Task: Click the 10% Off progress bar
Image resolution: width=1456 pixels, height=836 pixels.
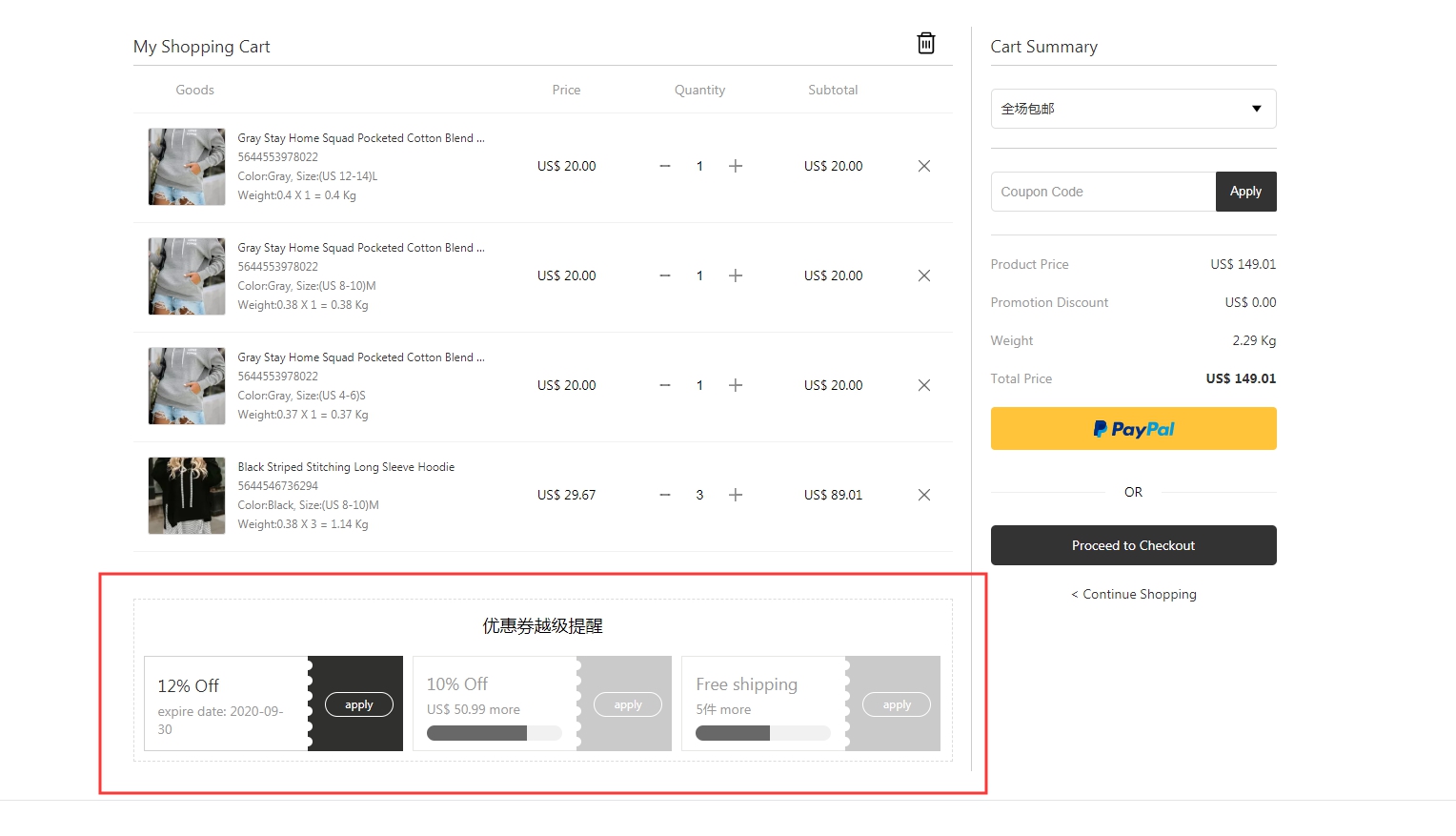Action: 494,733
